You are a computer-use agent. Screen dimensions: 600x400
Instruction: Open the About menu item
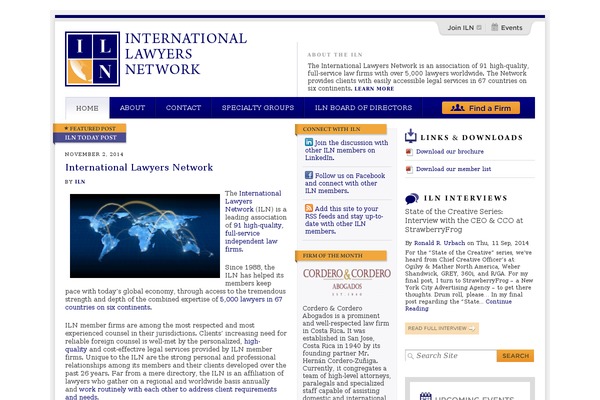coord(132,108)
